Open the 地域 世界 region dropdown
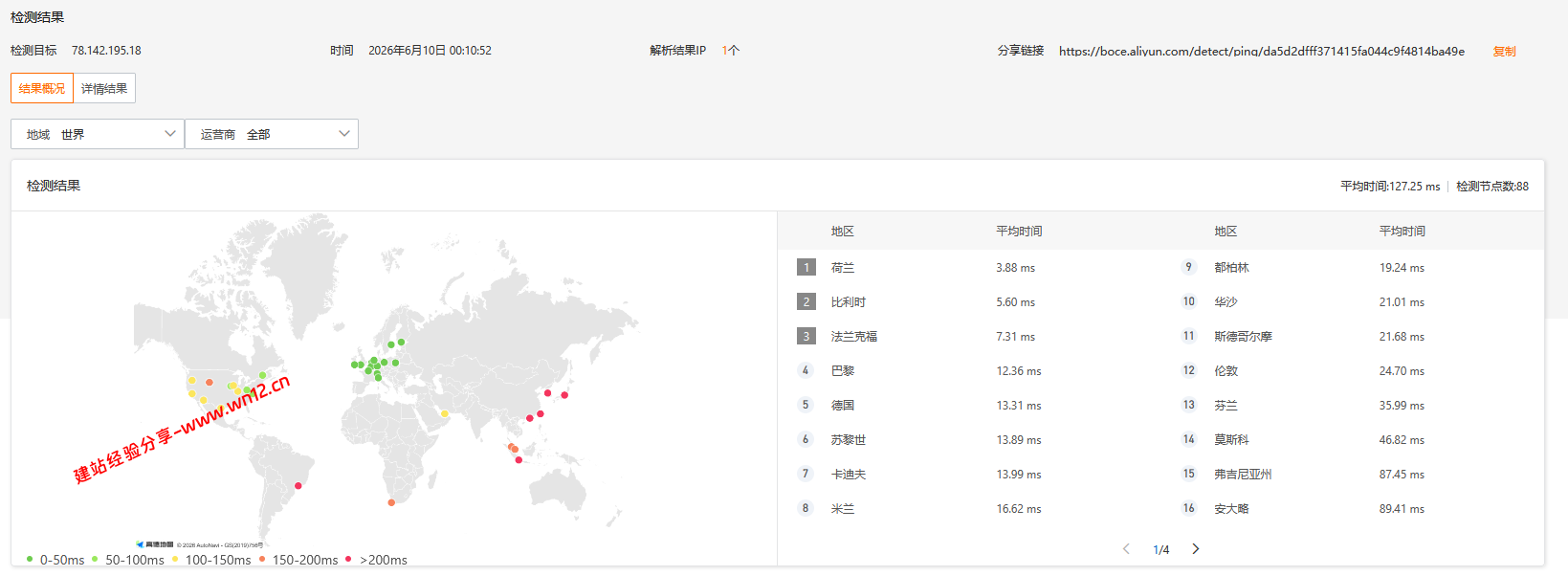The image size is (1568, 576). (98, 134)
